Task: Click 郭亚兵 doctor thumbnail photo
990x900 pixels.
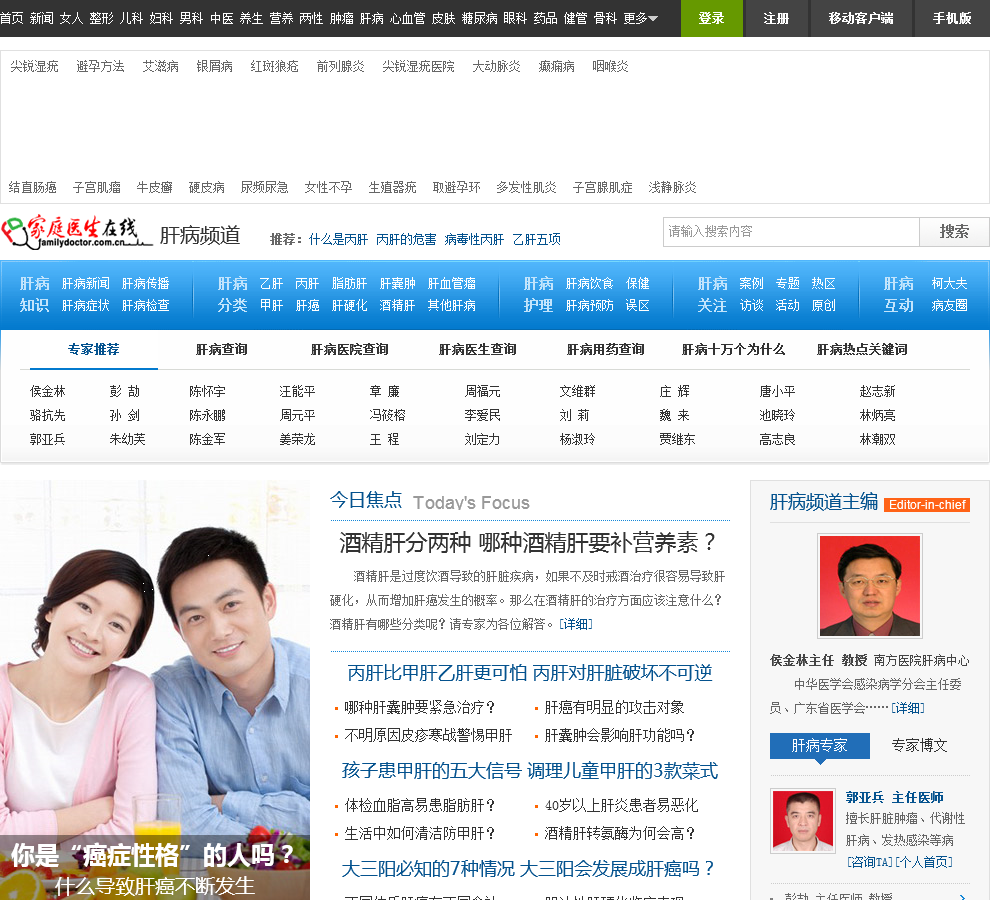Action: [x=802, y=821]
